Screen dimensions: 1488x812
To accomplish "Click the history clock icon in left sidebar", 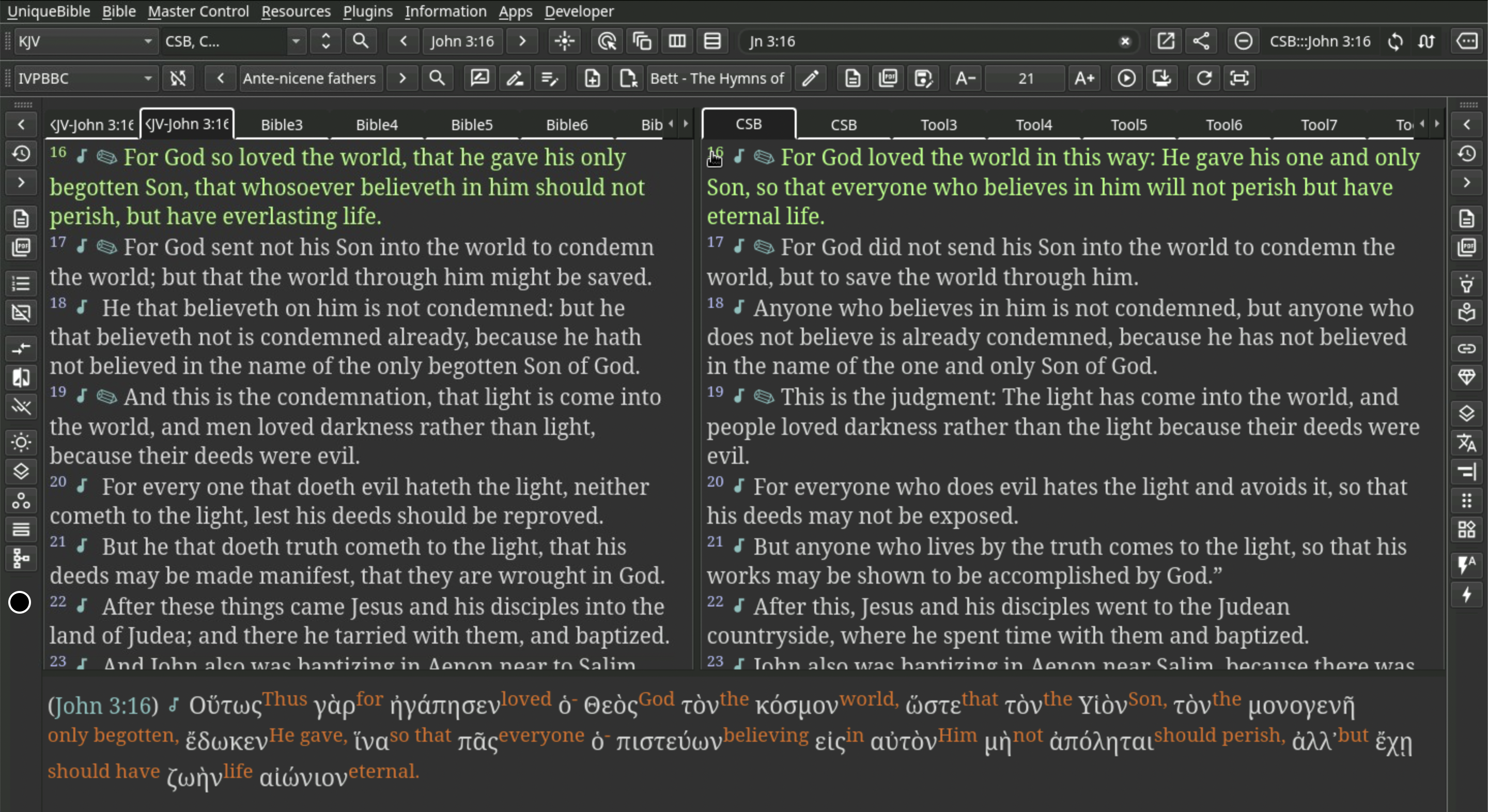I will pos(21,153).
